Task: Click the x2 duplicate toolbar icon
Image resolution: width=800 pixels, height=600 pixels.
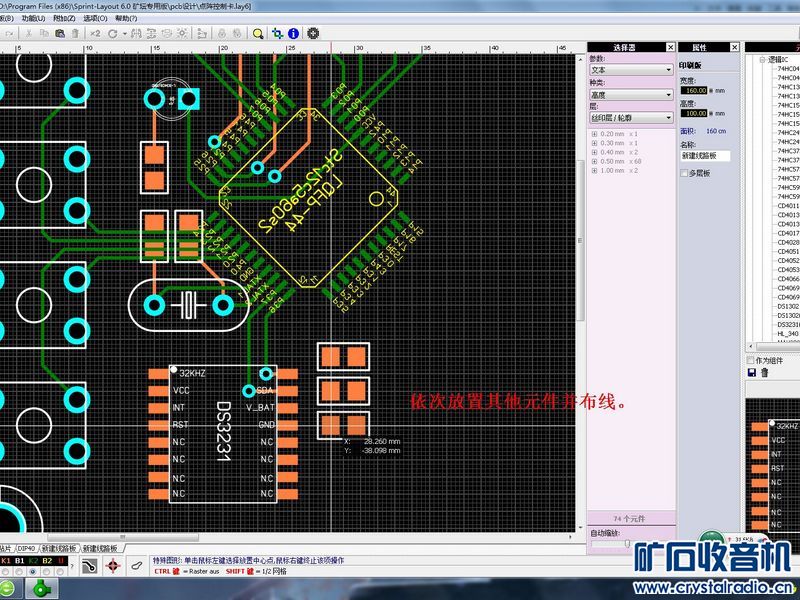Action: [95, 34]
